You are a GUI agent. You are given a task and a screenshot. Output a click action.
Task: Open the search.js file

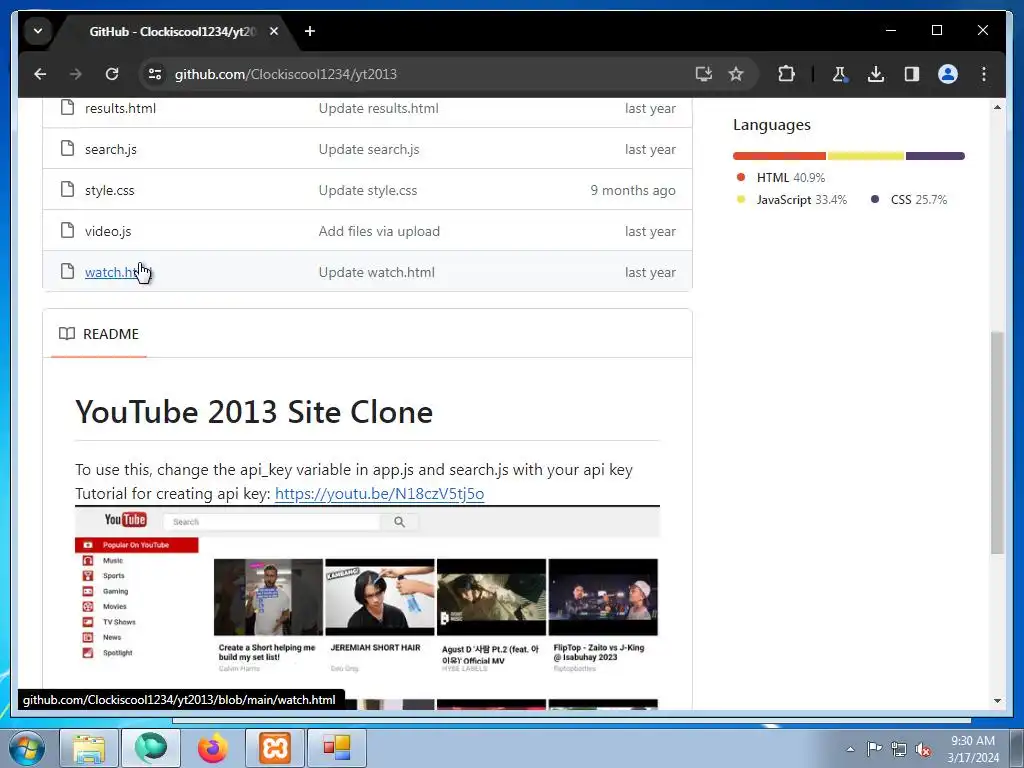click(110, 149)
